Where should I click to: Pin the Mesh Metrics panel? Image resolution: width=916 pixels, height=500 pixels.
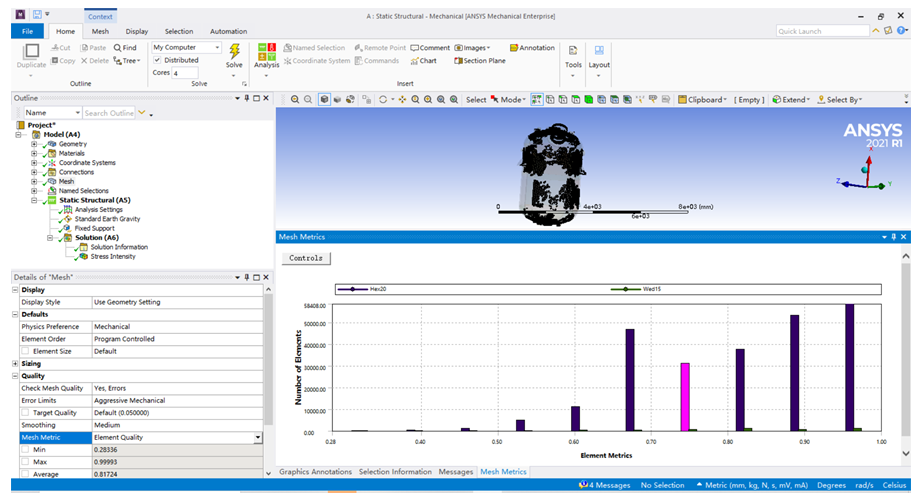pyautogui.click(x=893, y=237)
